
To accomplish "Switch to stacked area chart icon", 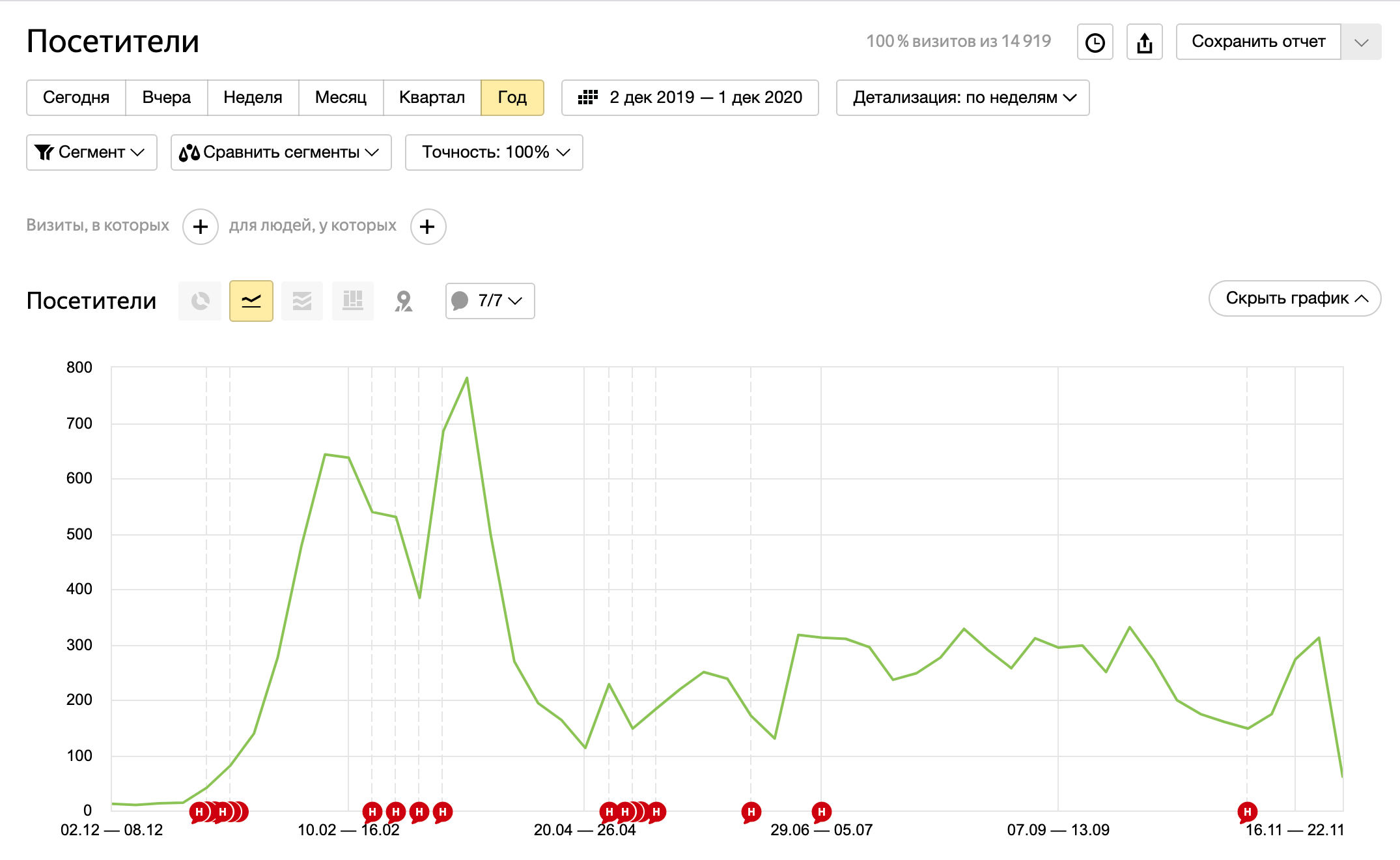I will point(301,301).
